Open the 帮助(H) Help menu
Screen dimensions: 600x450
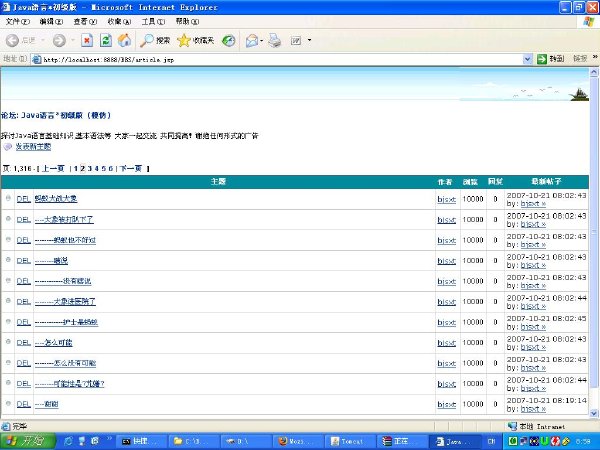click(188, 21)
